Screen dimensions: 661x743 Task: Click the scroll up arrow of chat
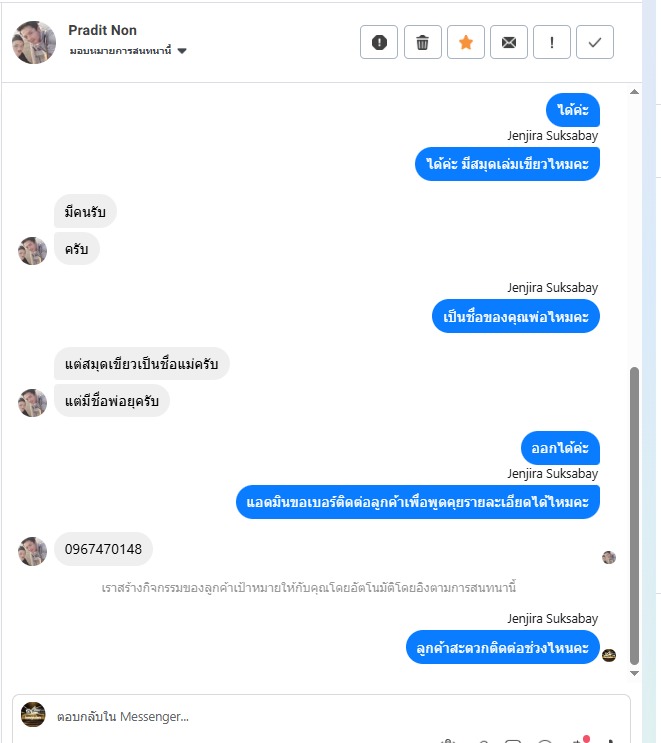tap(634, 92)
